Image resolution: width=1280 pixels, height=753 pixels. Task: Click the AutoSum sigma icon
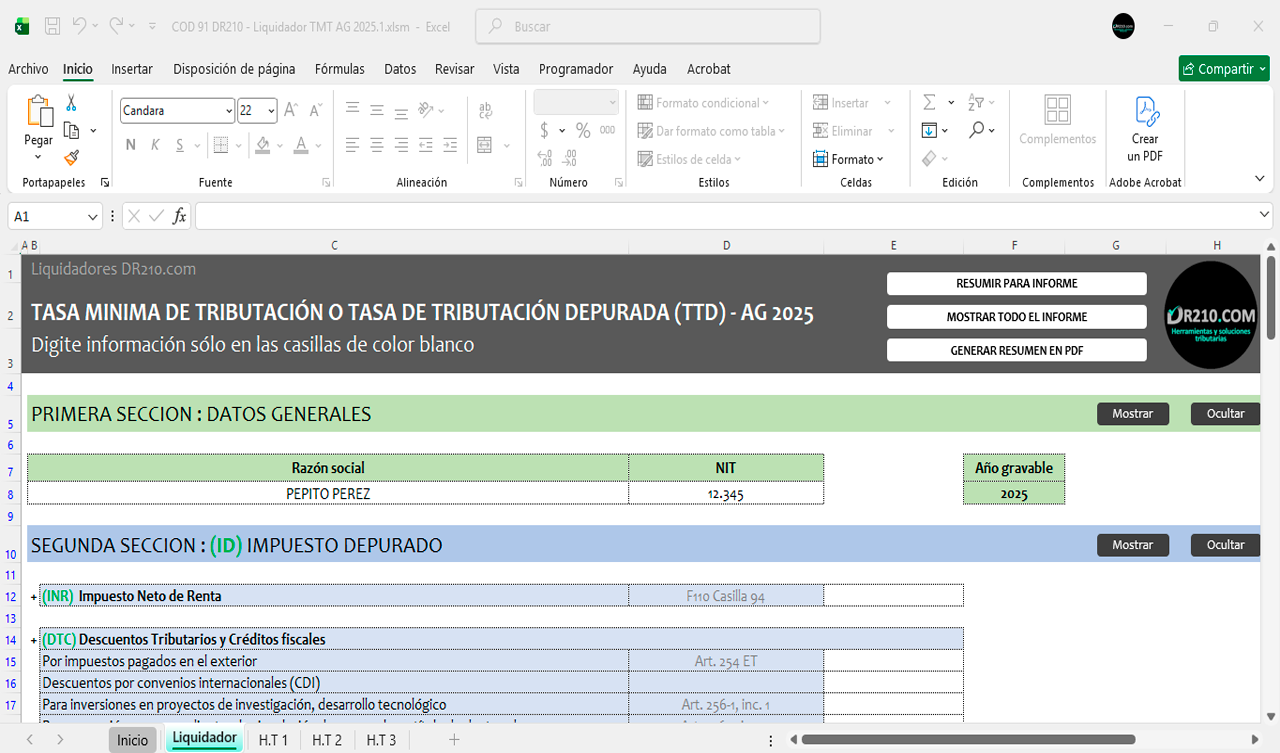(929, 103)
